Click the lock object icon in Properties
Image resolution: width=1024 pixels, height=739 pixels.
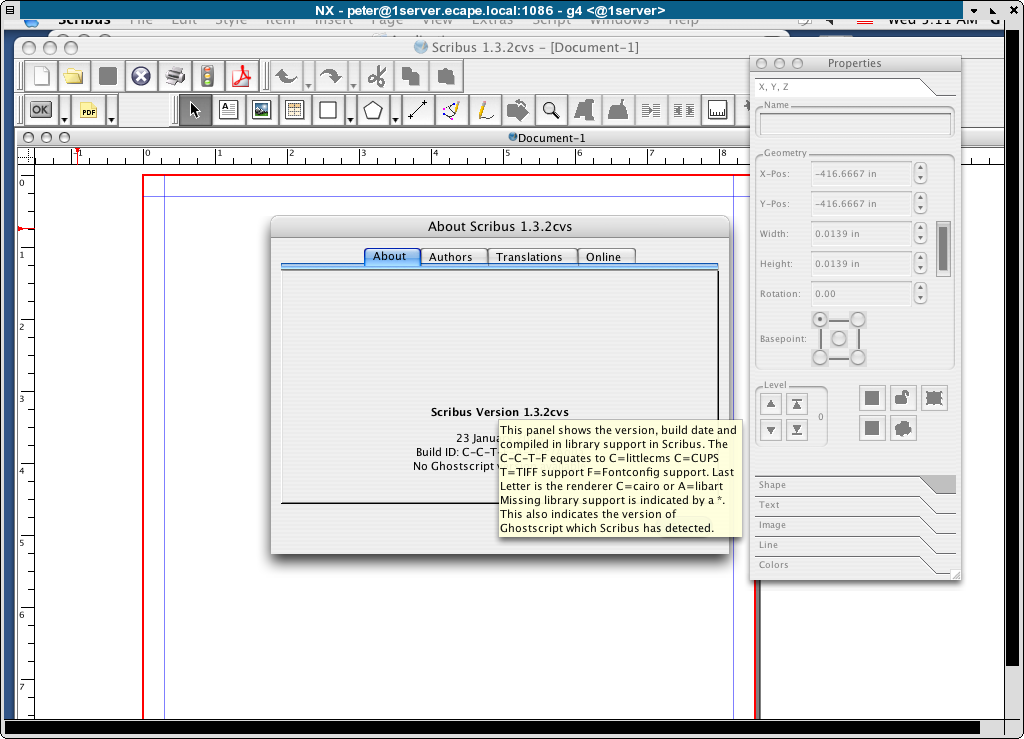pyautogui.click(x=902, y=398)
